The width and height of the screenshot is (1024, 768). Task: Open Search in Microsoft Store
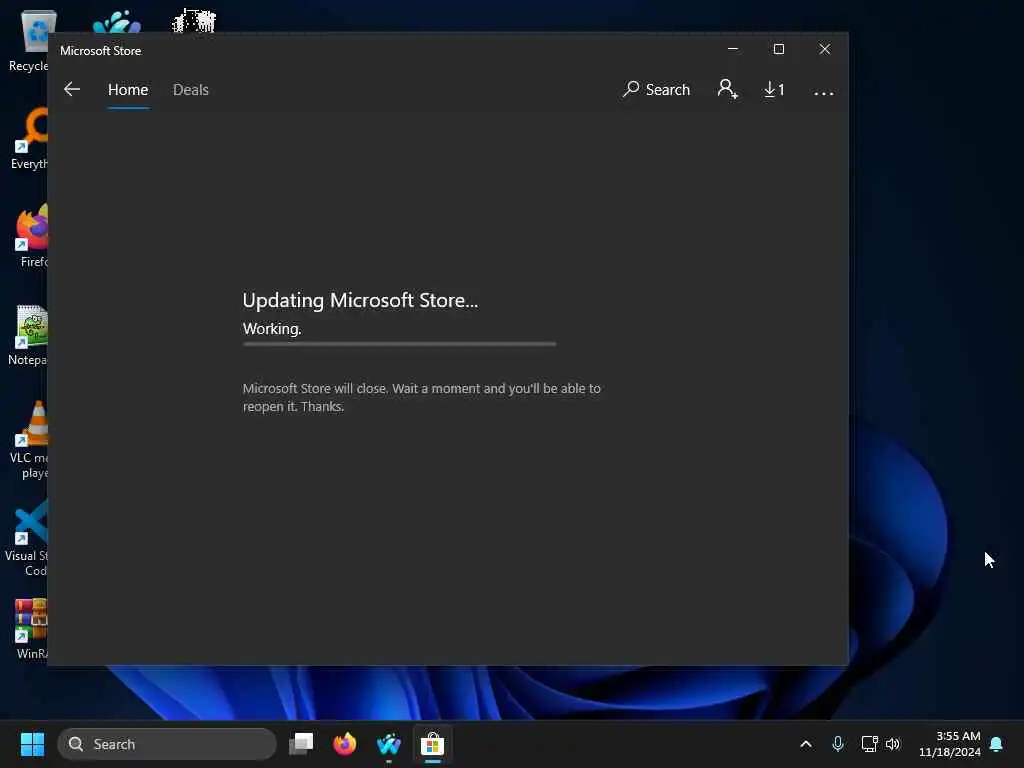(656, 89)
